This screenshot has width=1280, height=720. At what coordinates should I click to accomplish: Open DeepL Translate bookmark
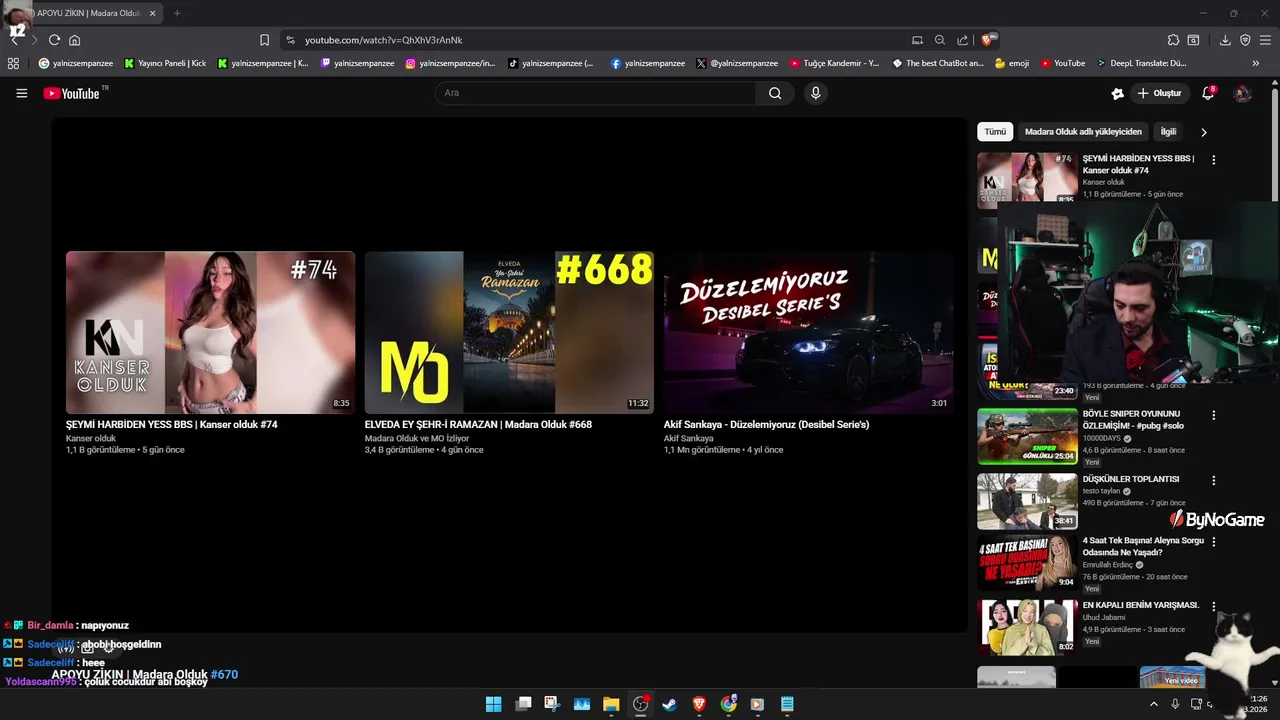tap(1141, 63)
